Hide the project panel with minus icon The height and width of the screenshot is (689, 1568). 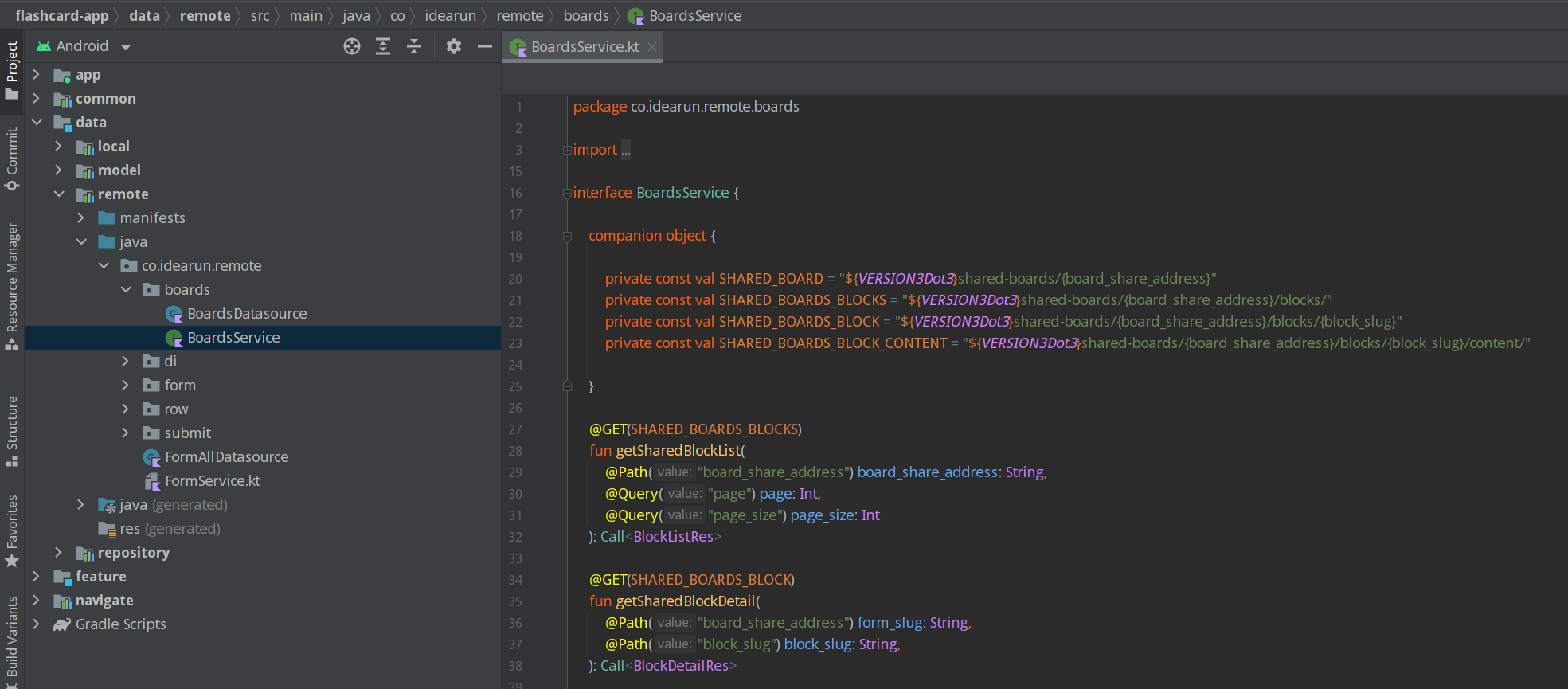coord(484,47)
